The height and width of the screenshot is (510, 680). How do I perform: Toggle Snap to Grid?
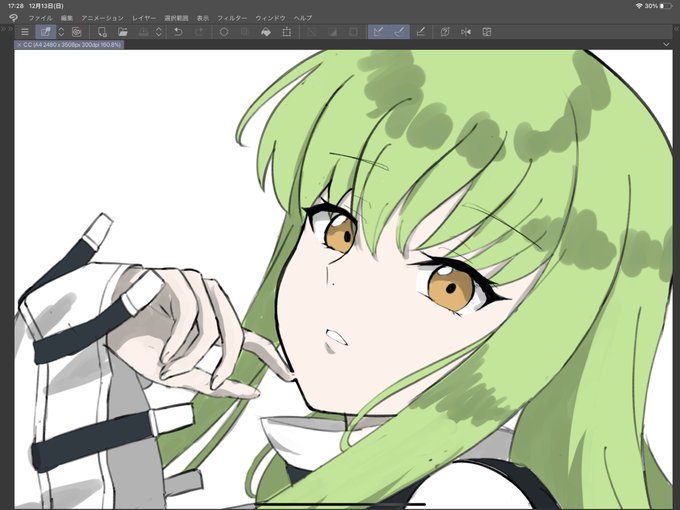(x=420, y=32)
